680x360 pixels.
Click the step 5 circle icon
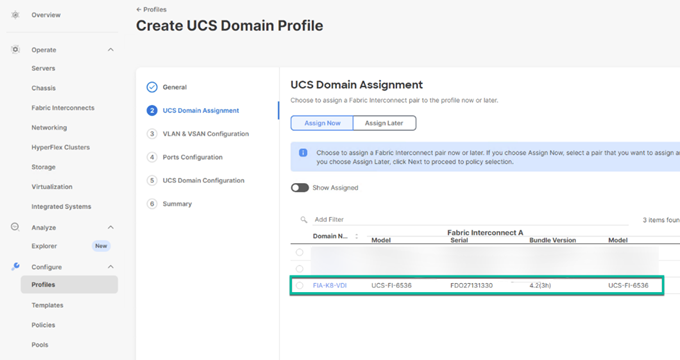pos(152,180)
